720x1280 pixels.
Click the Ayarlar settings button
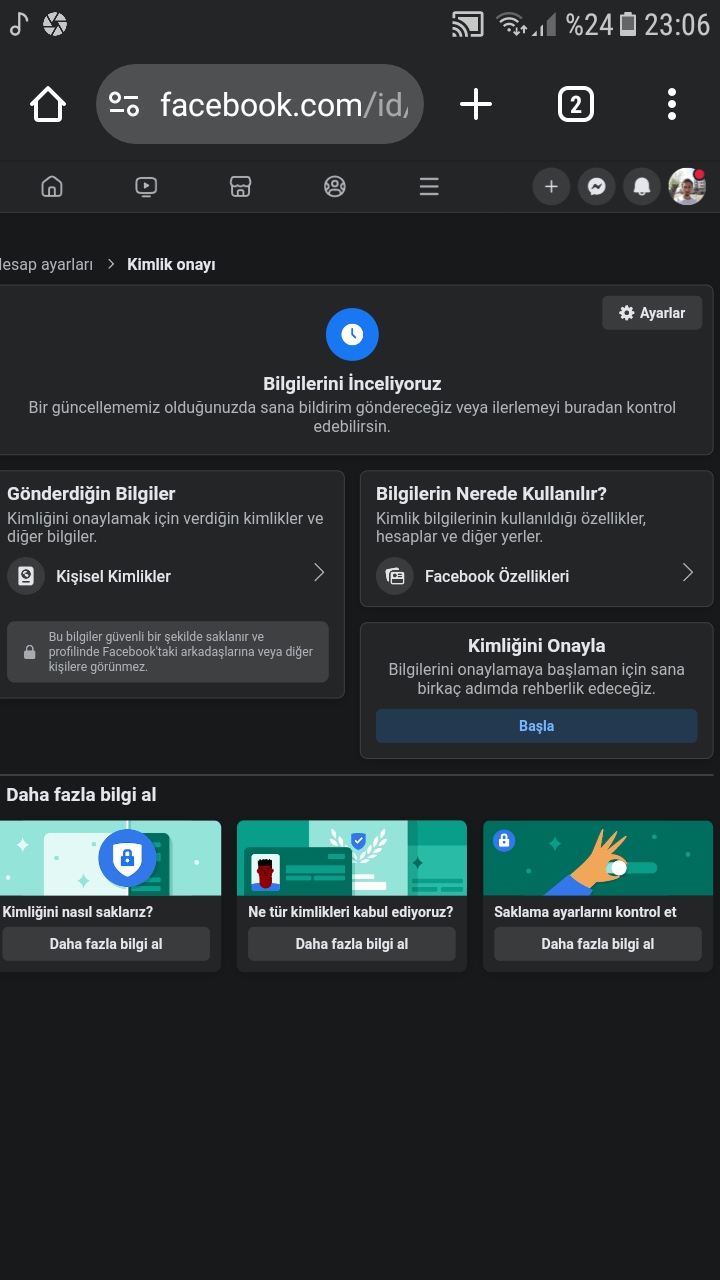click(x=652, y=313)
